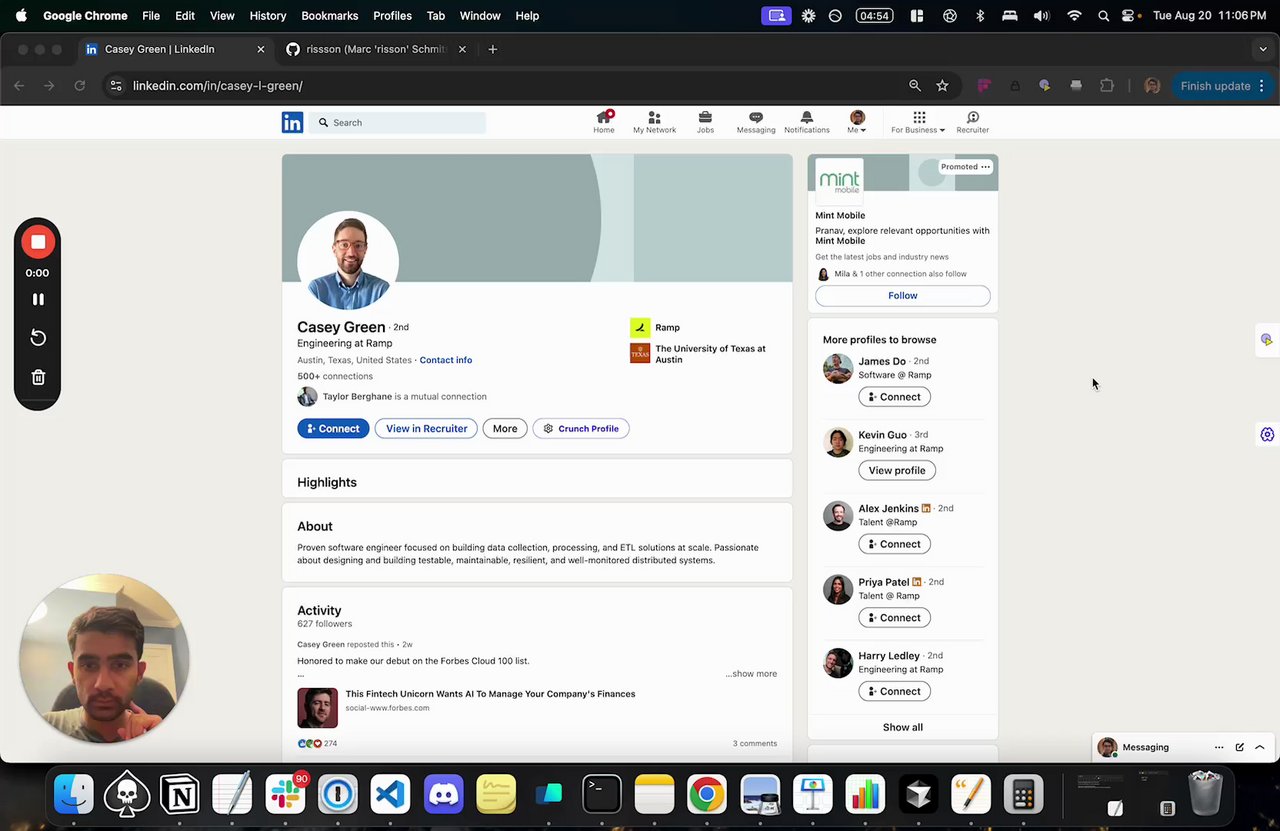Viewport: 1280px width, 831px height.
Task: Open Chrome tab search chevron
Action: coord(1263,49)
